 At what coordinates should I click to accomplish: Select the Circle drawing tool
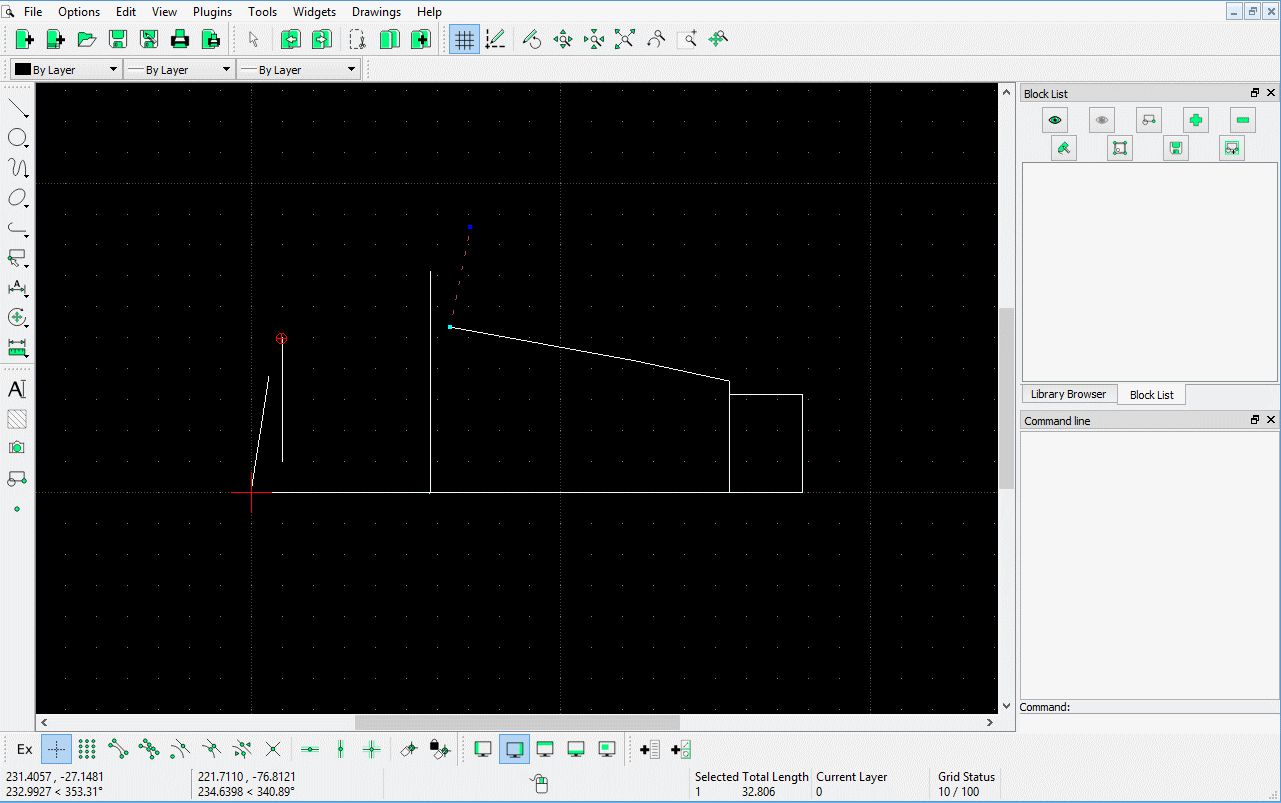[17, 138]
